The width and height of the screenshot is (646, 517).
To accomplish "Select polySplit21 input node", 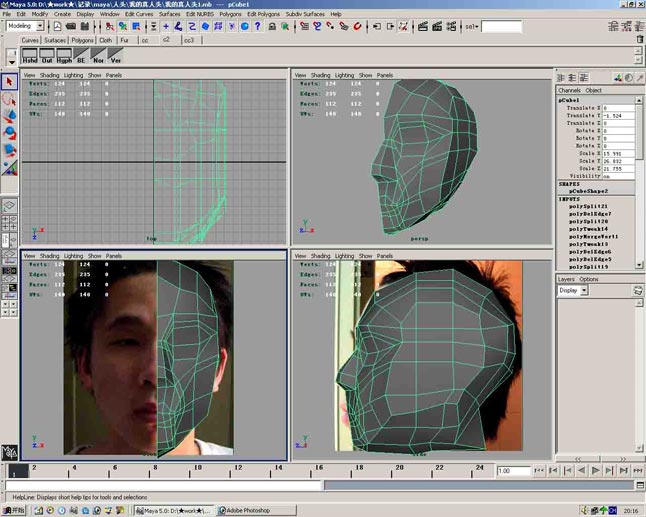I will click(x=588, y=206).
